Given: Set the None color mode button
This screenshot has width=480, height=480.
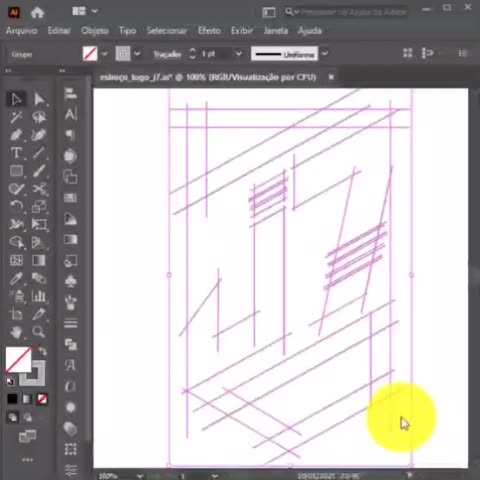Looking at the screenshot, I should (x=42, y=399).
